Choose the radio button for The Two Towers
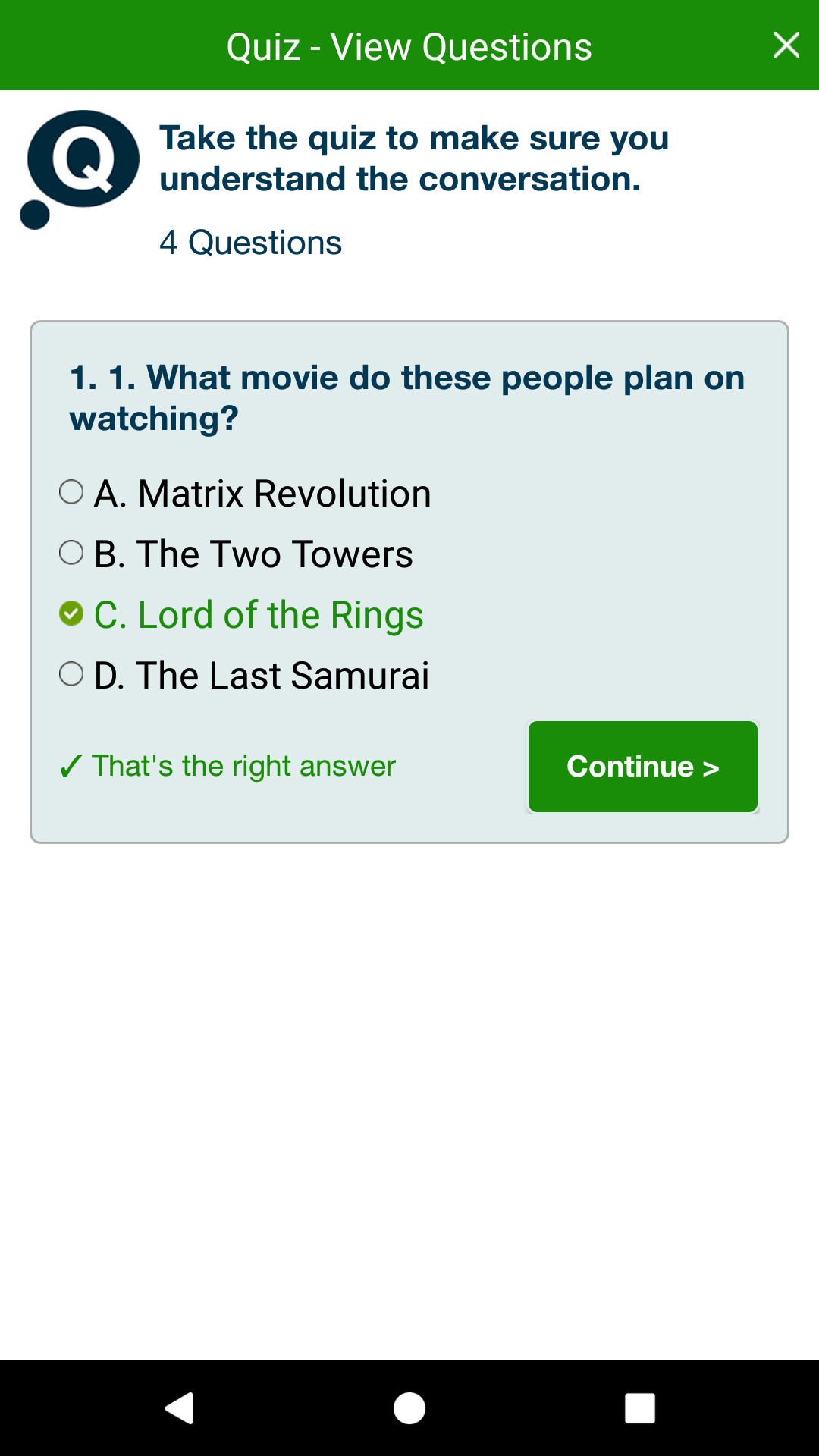819x1456 pixels. tap(71, 553)
